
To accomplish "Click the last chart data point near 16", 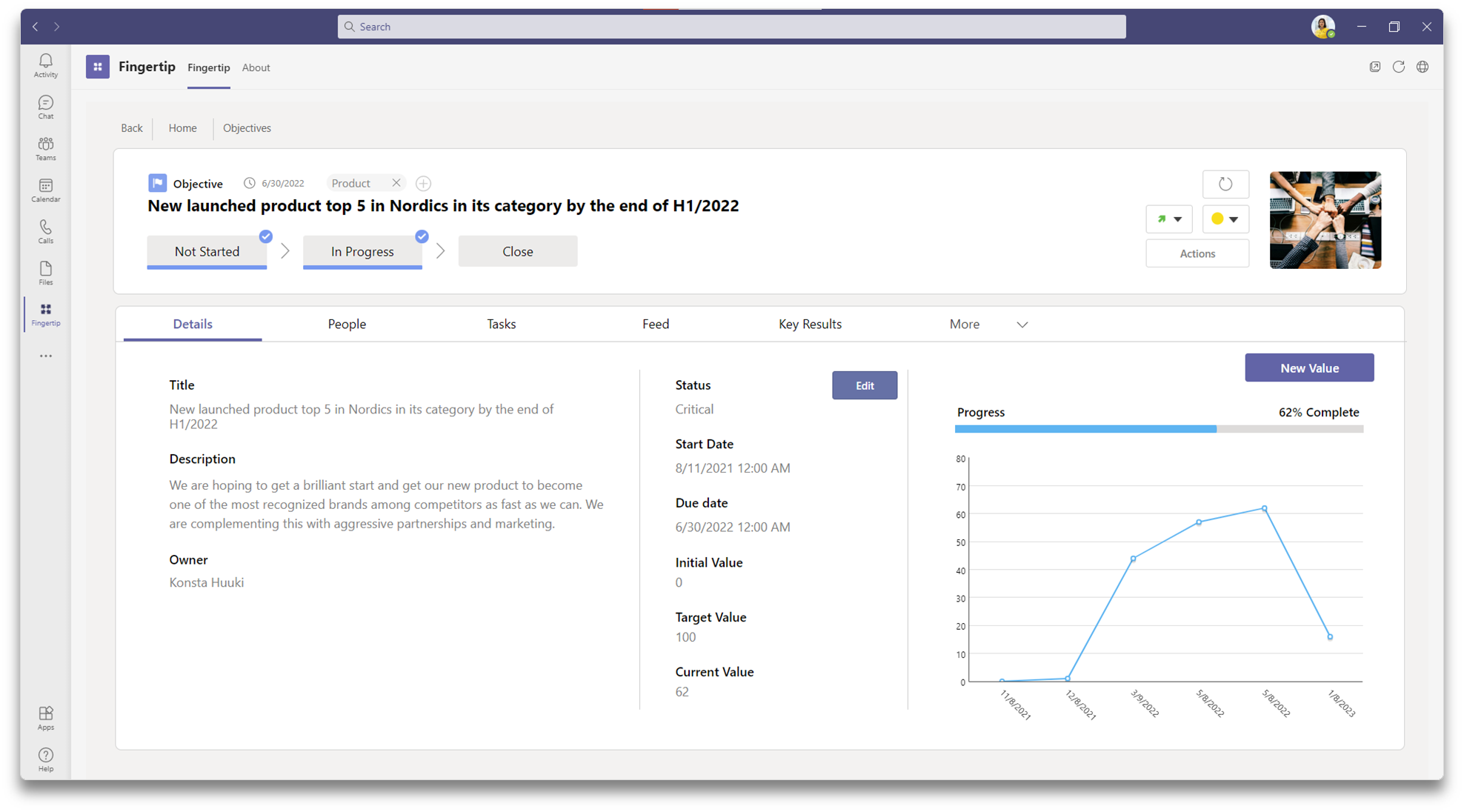I will (x=1330, y=636).
